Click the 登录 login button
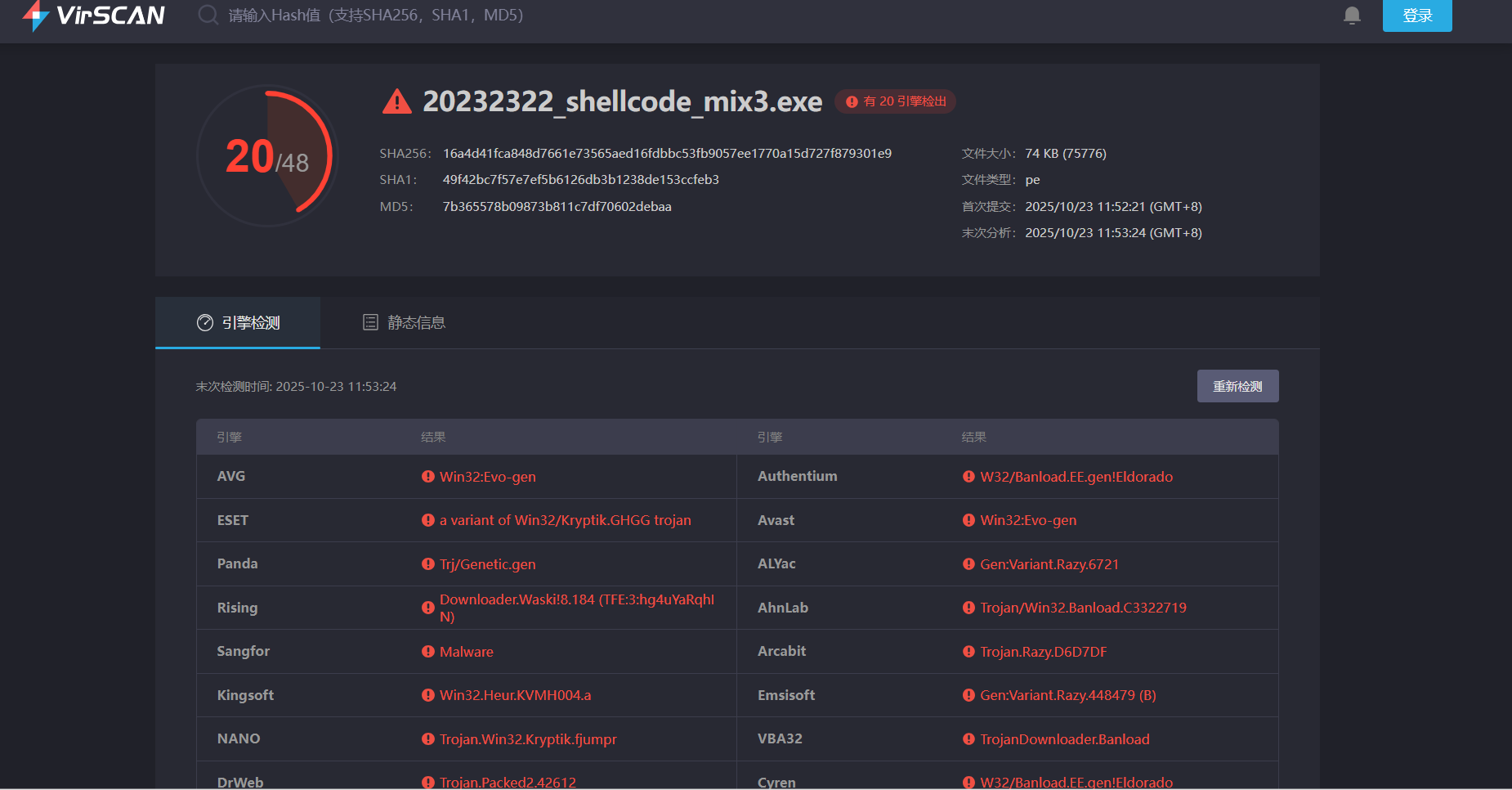The width and height of the screenshot is (1512, 790). click(x=1417, y=16)
